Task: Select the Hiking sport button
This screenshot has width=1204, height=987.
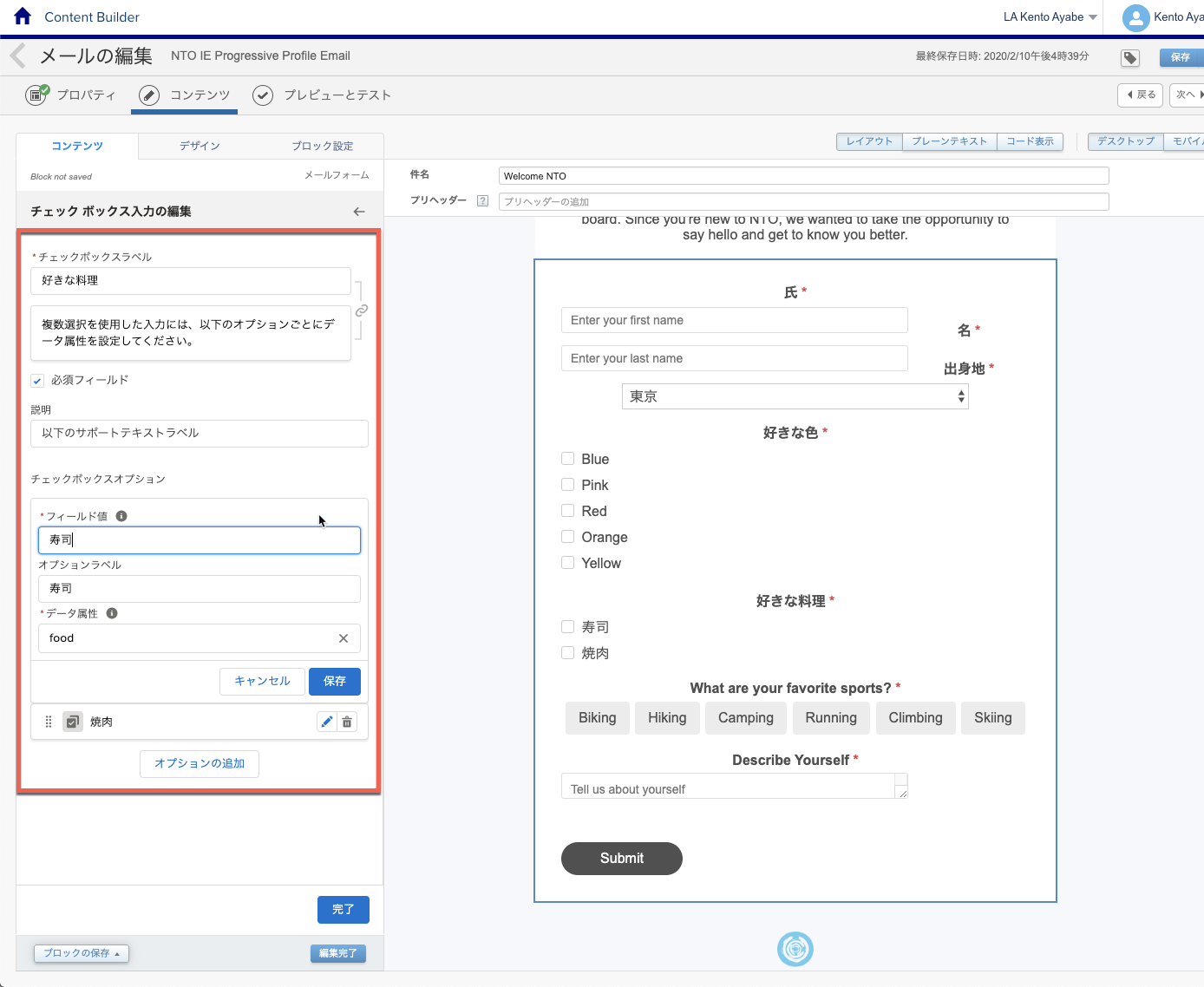Action: [x=667, y=718]
